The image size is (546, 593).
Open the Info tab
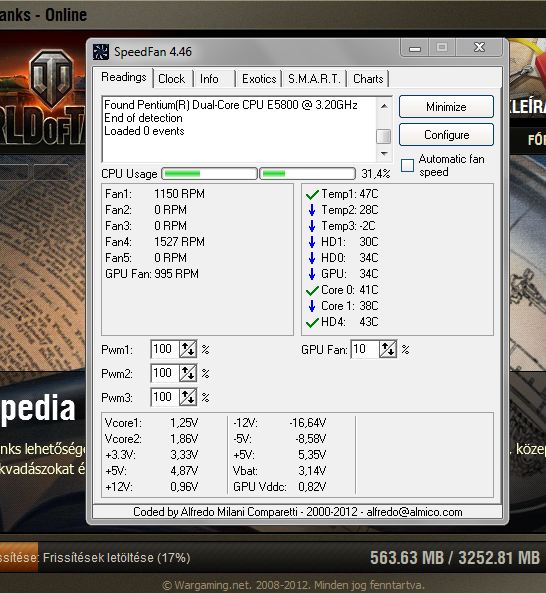[x=209, y=79]
